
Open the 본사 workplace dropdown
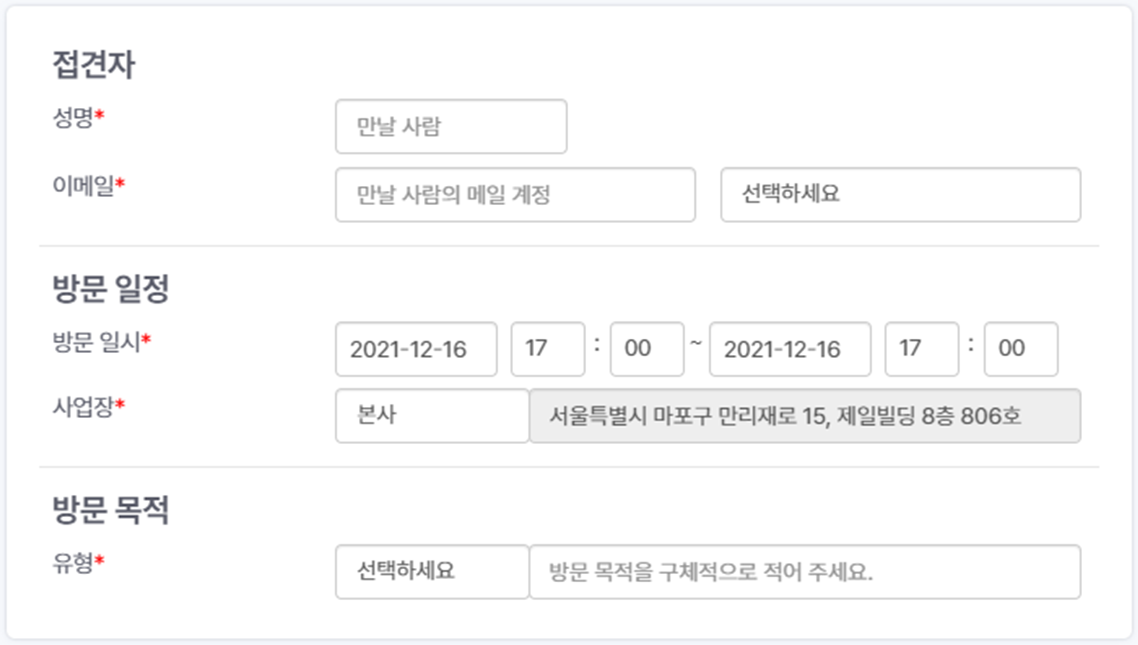point(432,416)
